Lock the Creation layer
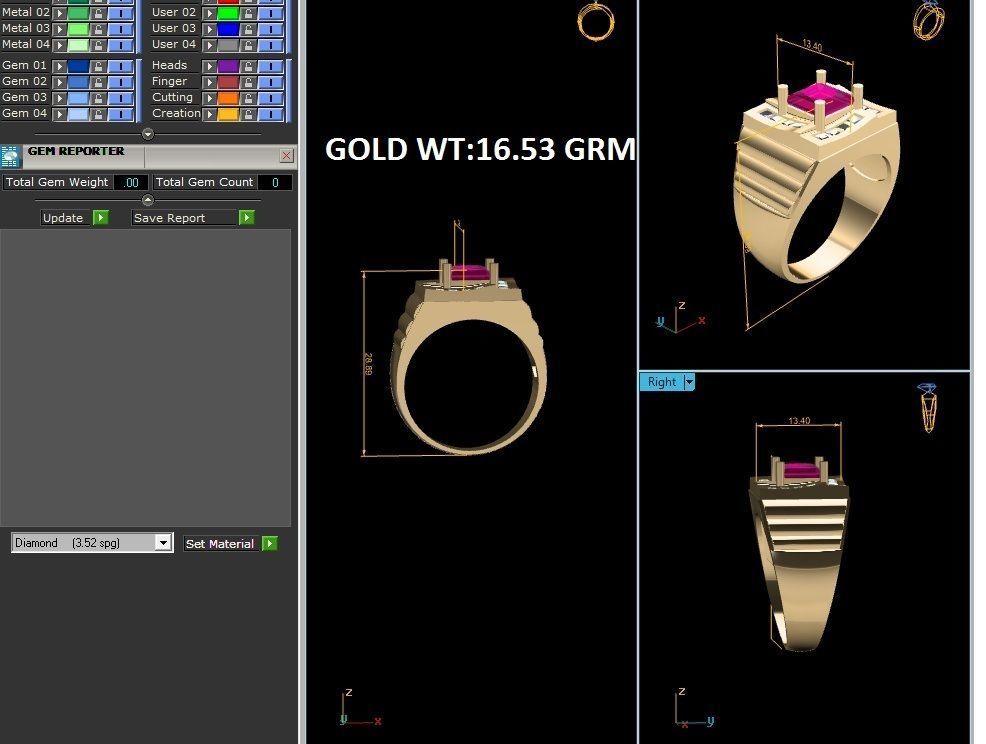This screenshot has height=744, width=986. [248, 114]
